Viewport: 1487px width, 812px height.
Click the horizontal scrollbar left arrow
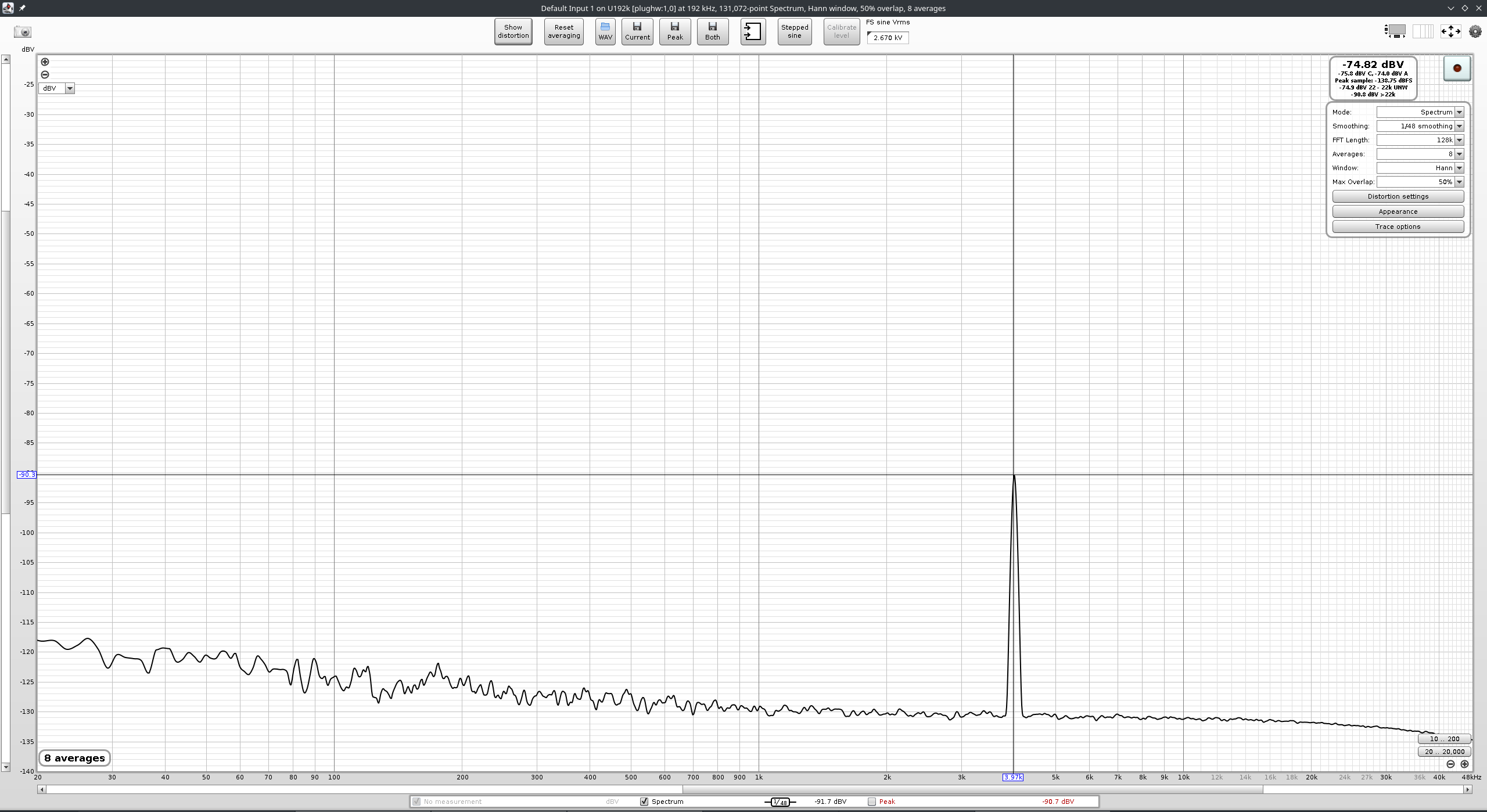[41, 789]
